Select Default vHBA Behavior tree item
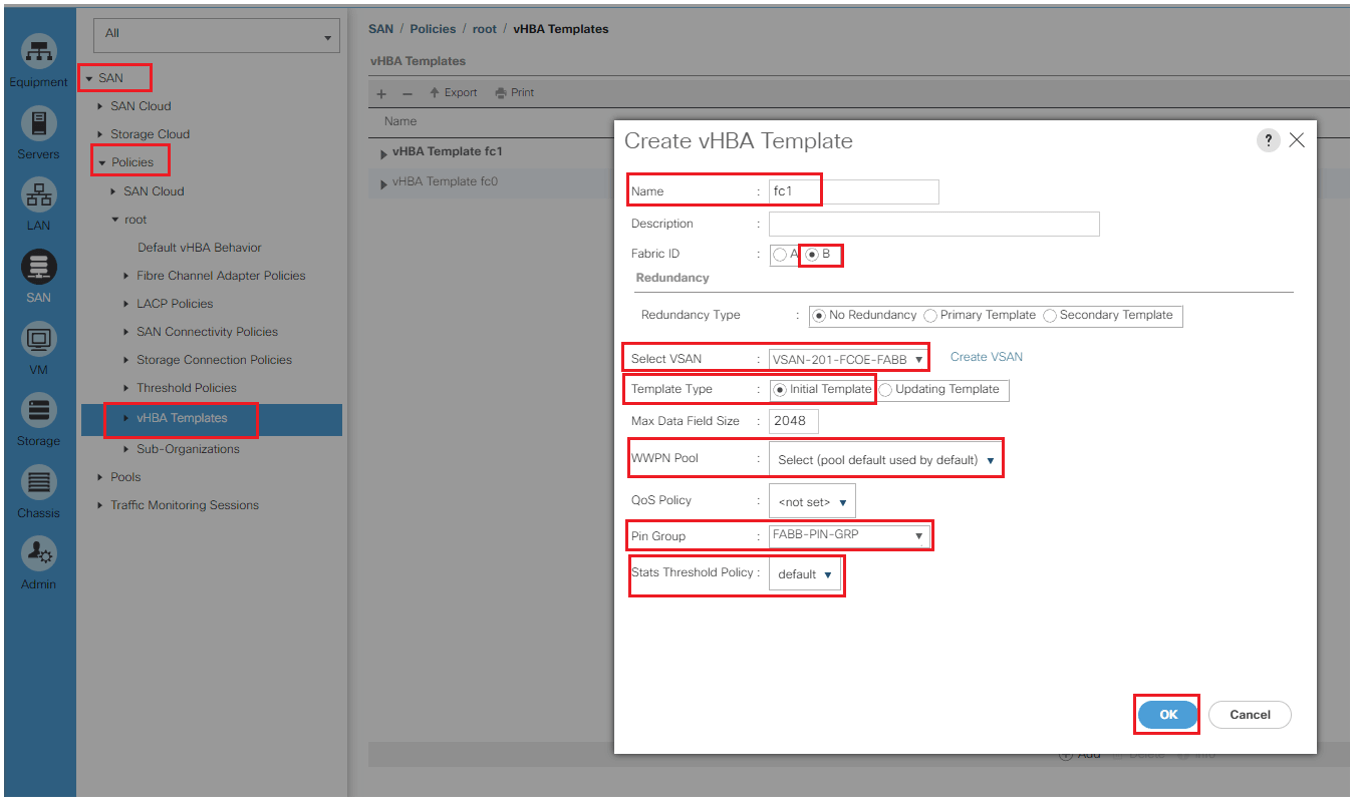The height and width of the screenshot is (812, 1355). [x=200, y=248]
